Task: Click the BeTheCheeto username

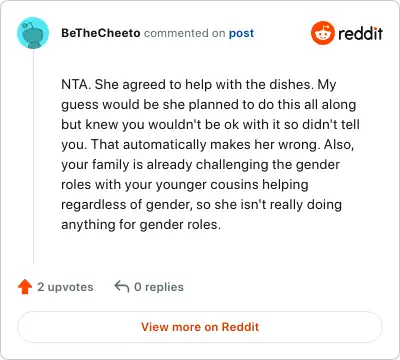Action: point(101,33)
